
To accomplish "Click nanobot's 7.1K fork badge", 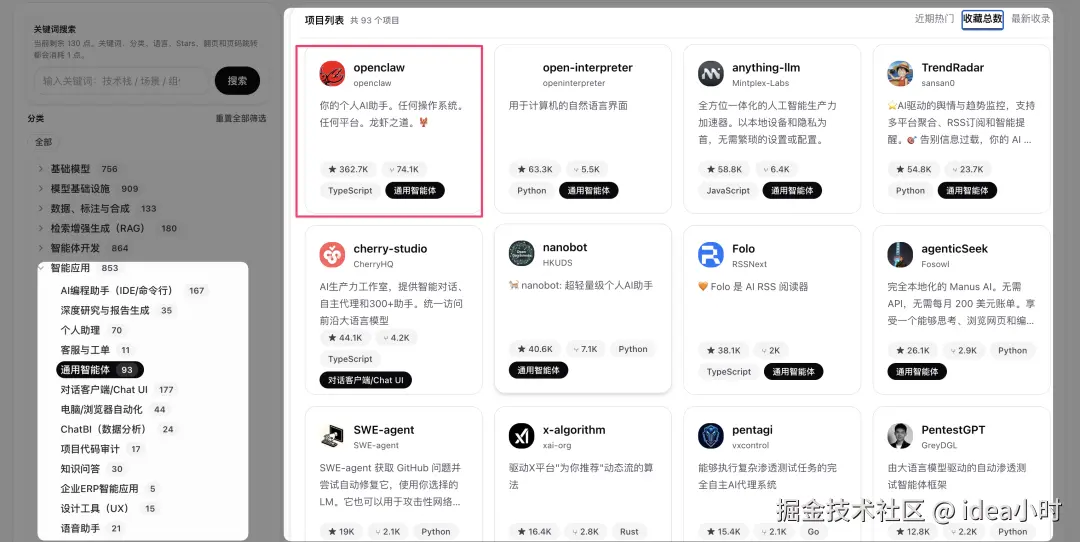I will pos(585,349).
